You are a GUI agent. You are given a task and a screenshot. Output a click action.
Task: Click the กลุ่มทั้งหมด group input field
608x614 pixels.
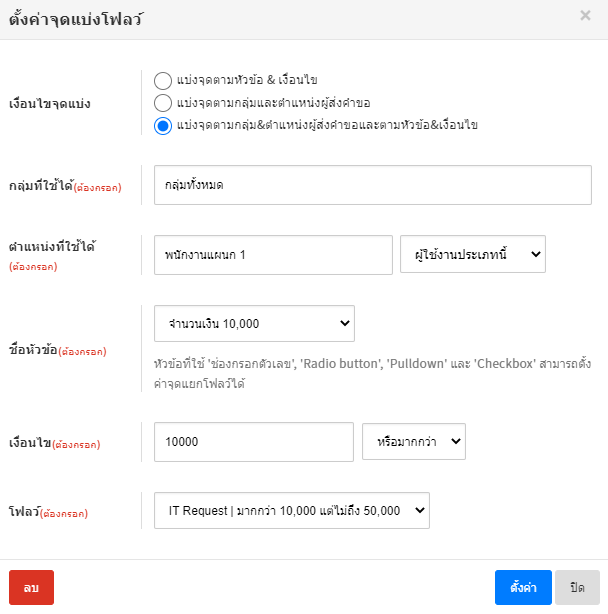pyautogui.click(x=373, y=185)
